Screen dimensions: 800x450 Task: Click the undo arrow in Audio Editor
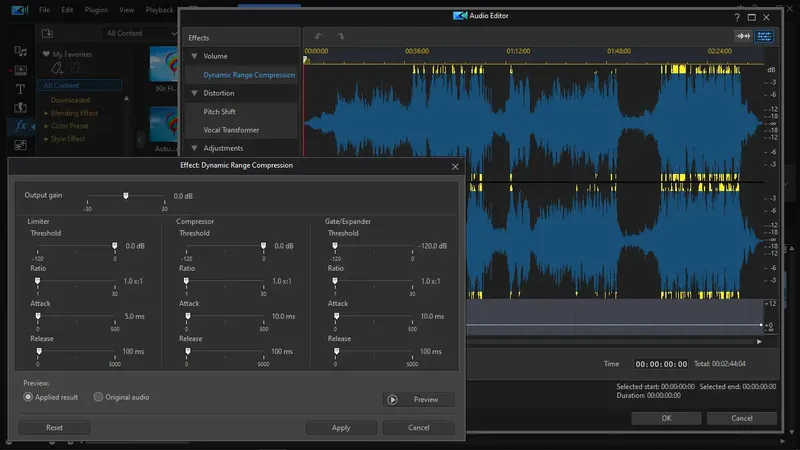319,36
